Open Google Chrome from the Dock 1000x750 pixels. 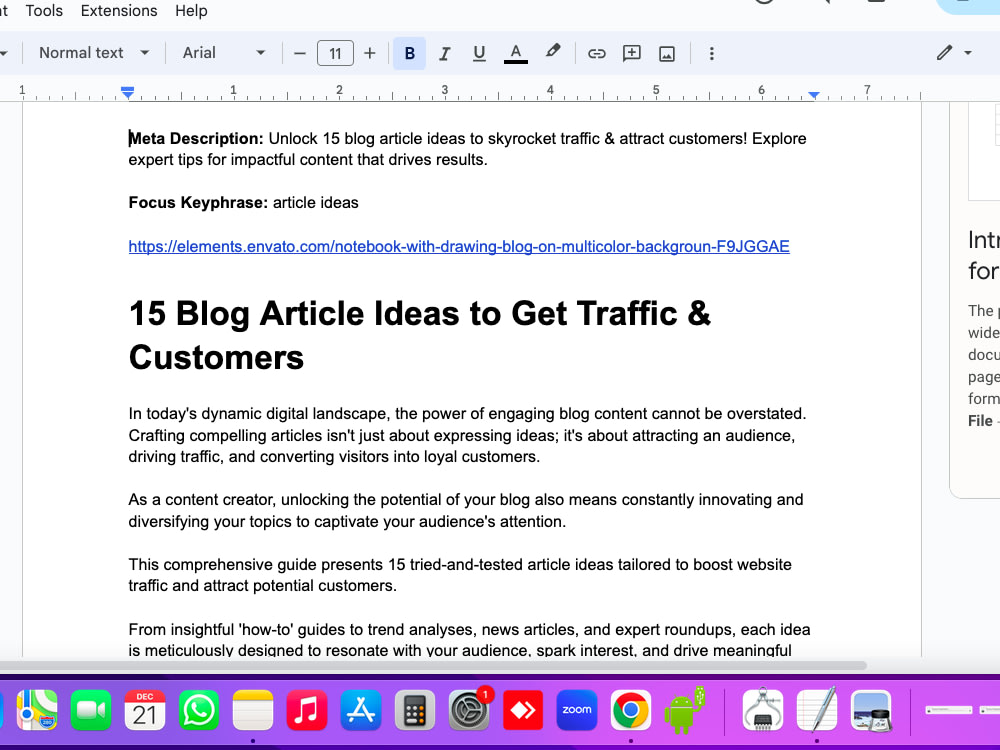pos(631,710)
